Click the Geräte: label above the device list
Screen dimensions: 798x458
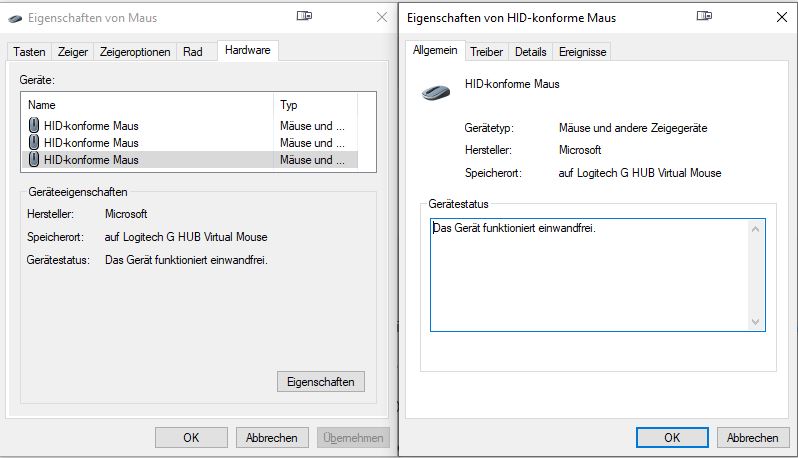(37, 80)
